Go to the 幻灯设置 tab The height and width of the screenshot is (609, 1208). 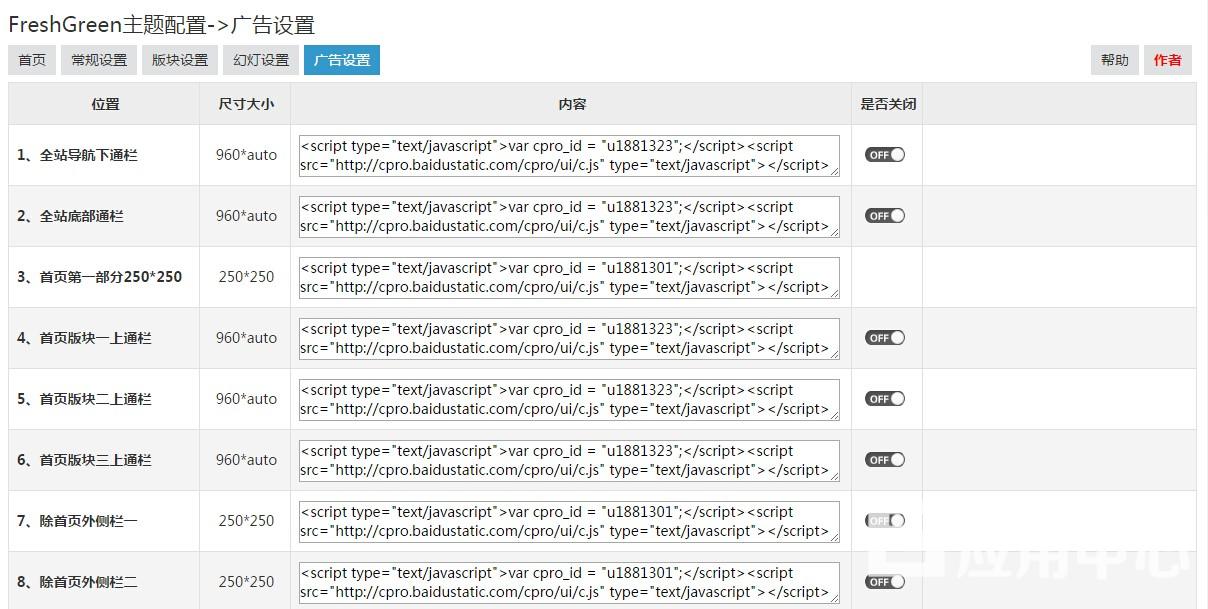pos(261,60)
